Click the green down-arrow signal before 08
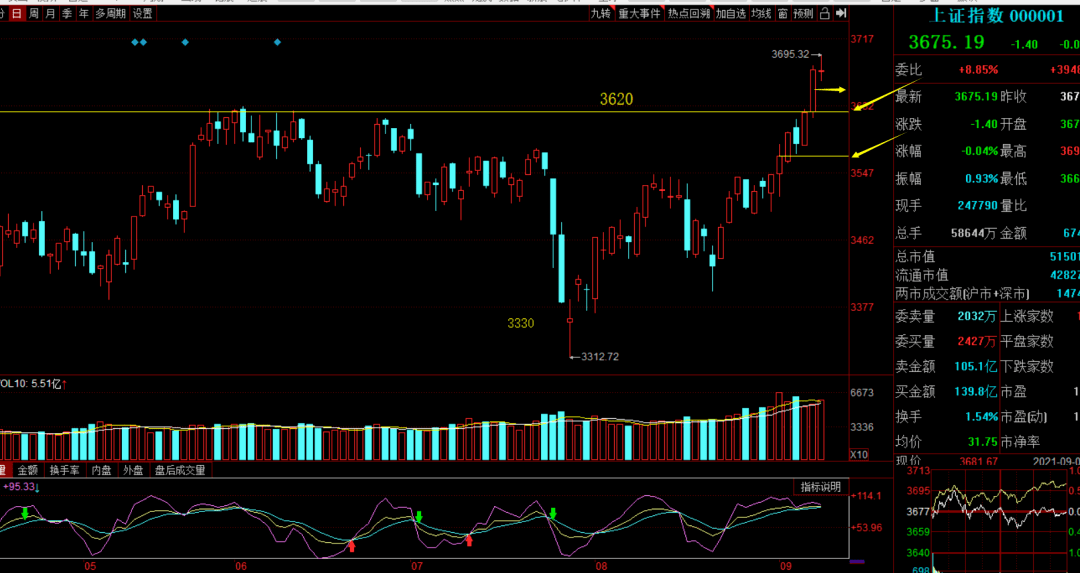This screenshot has height=573, width=1080. (552, 513)
